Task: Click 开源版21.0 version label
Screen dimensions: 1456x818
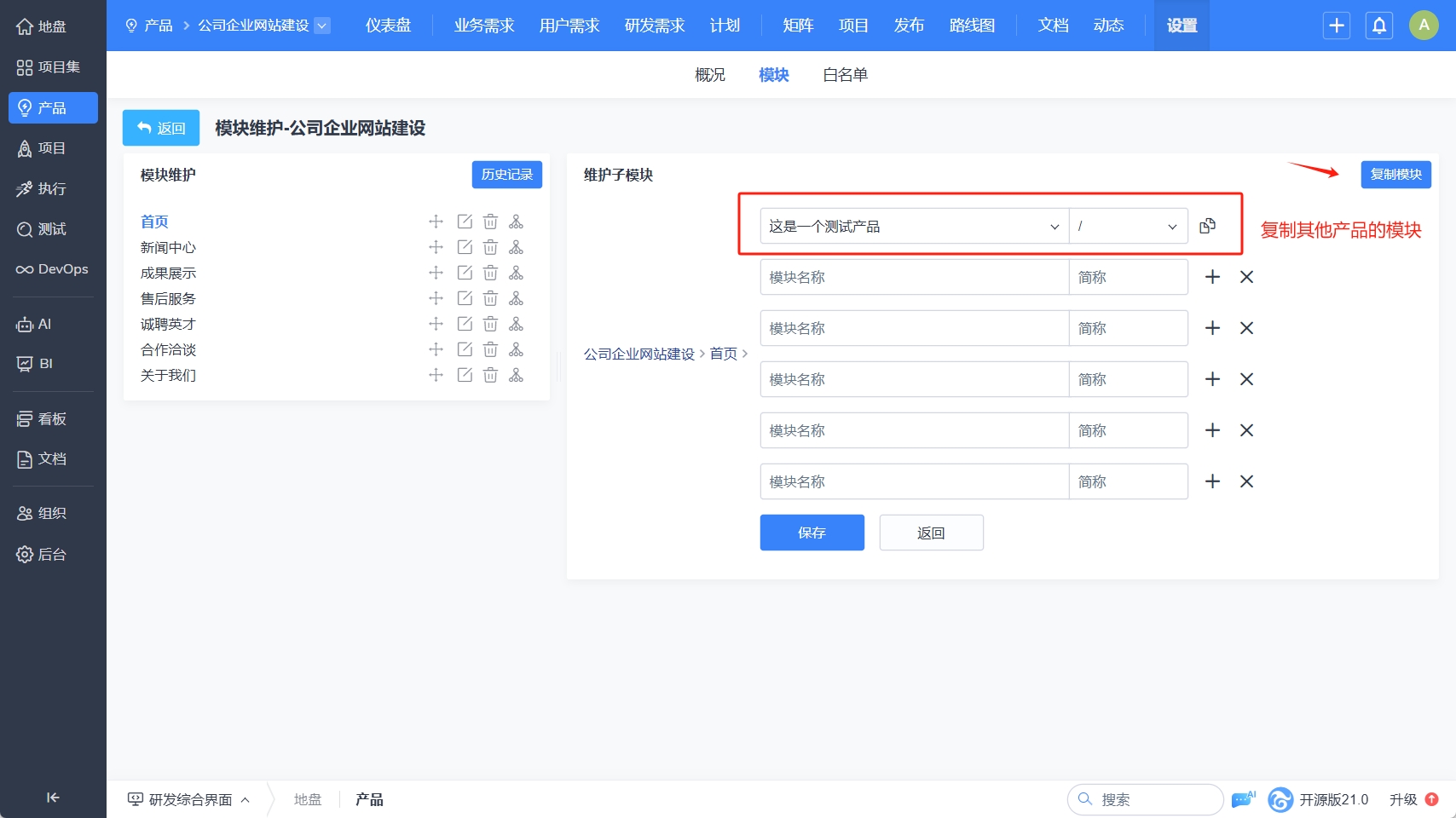Action: pyautogui.click(x=1333, y=799)
